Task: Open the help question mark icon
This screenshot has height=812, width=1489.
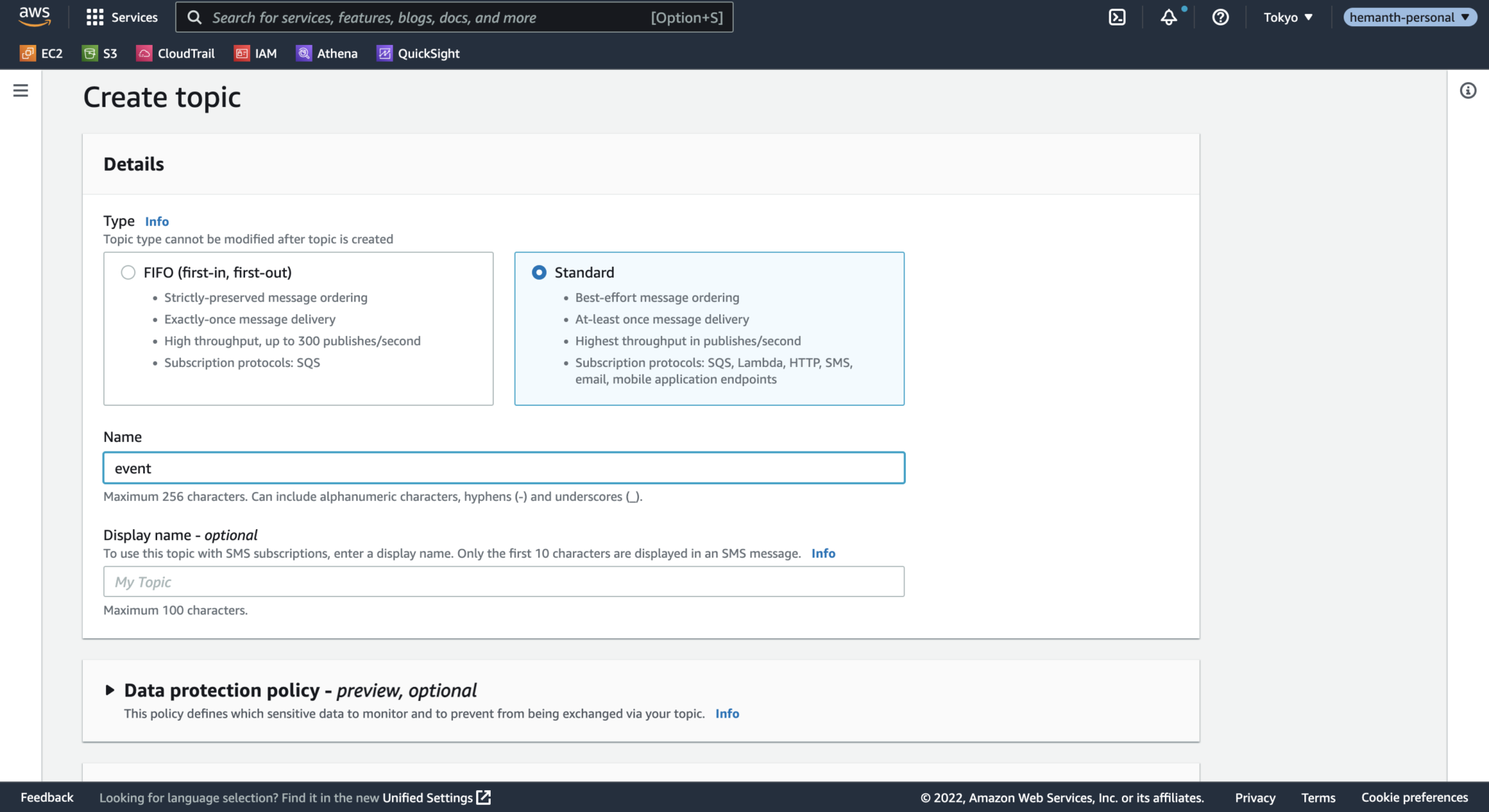Action: coord(1220,17)
